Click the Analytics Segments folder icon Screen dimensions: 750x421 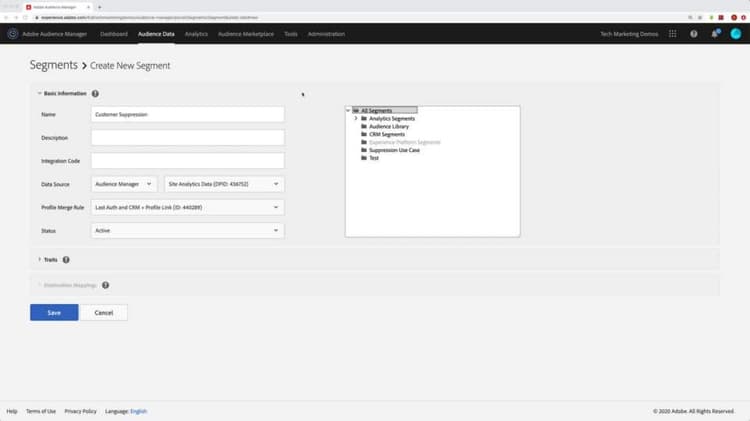coord(364,118)
